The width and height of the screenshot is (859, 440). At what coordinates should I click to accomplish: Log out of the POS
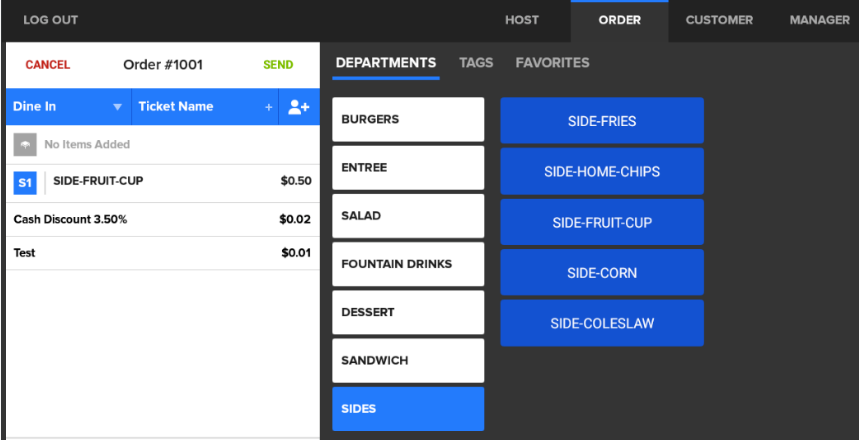point(51,20)
